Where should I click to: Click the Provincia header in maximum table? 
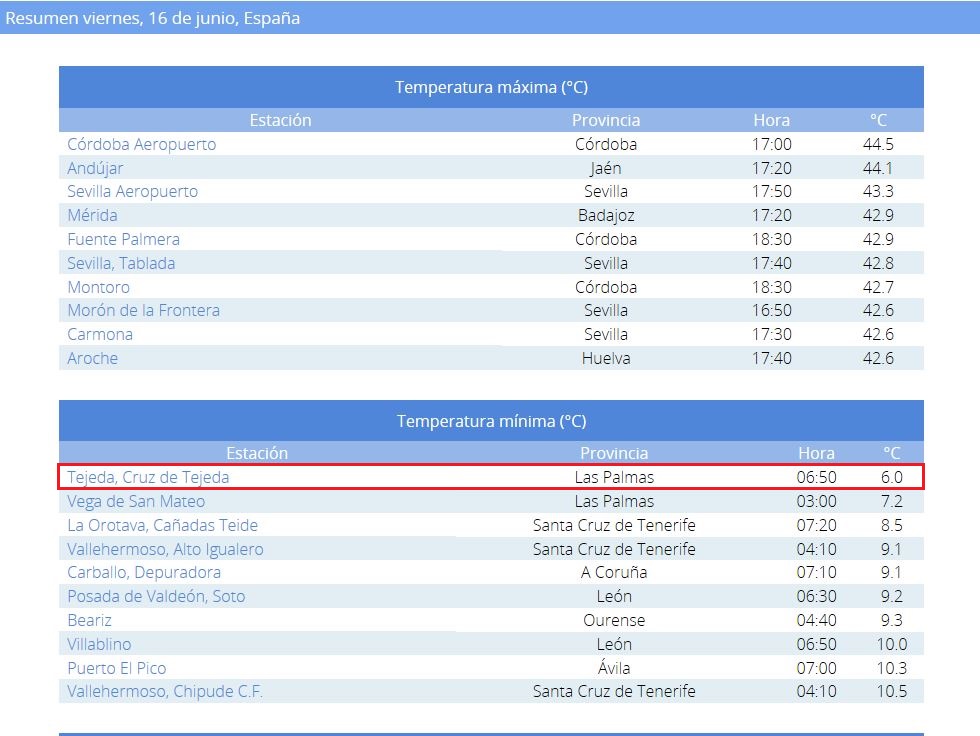click(x=606, y=120)
